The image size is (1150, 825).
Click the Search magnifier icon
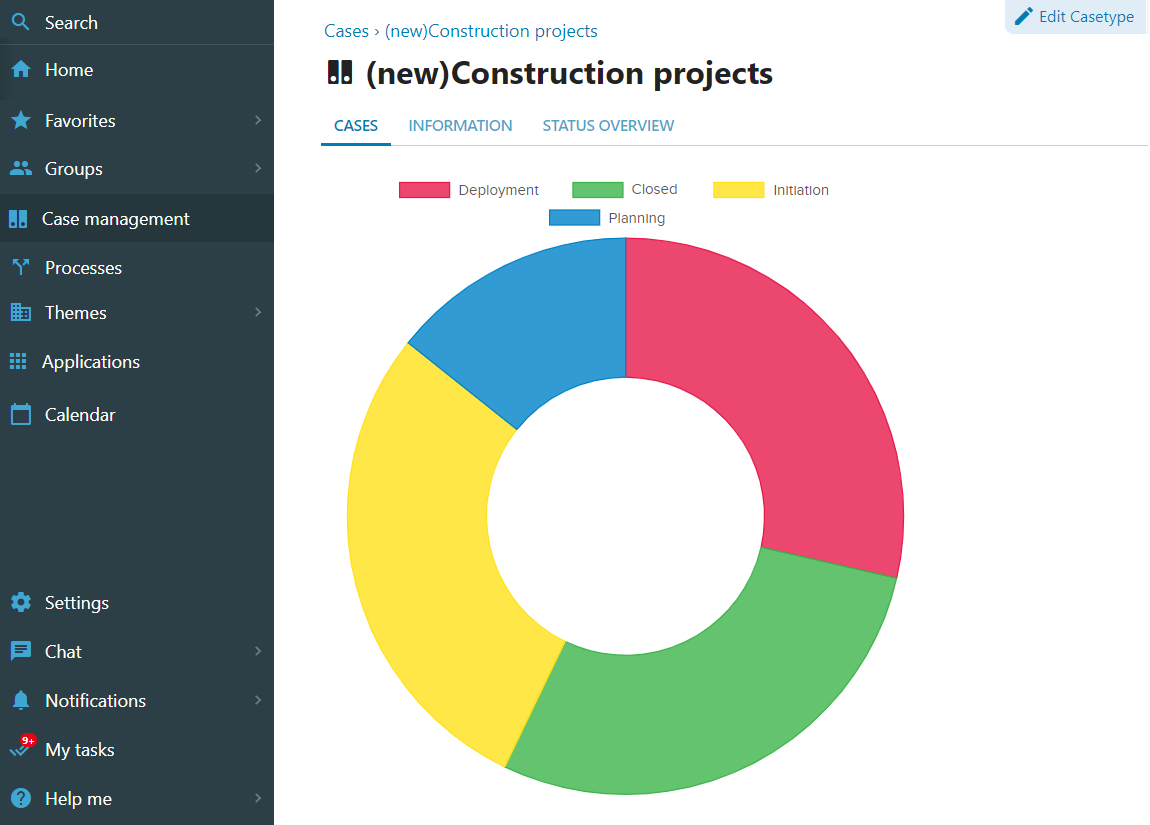[x=20, y=22]
